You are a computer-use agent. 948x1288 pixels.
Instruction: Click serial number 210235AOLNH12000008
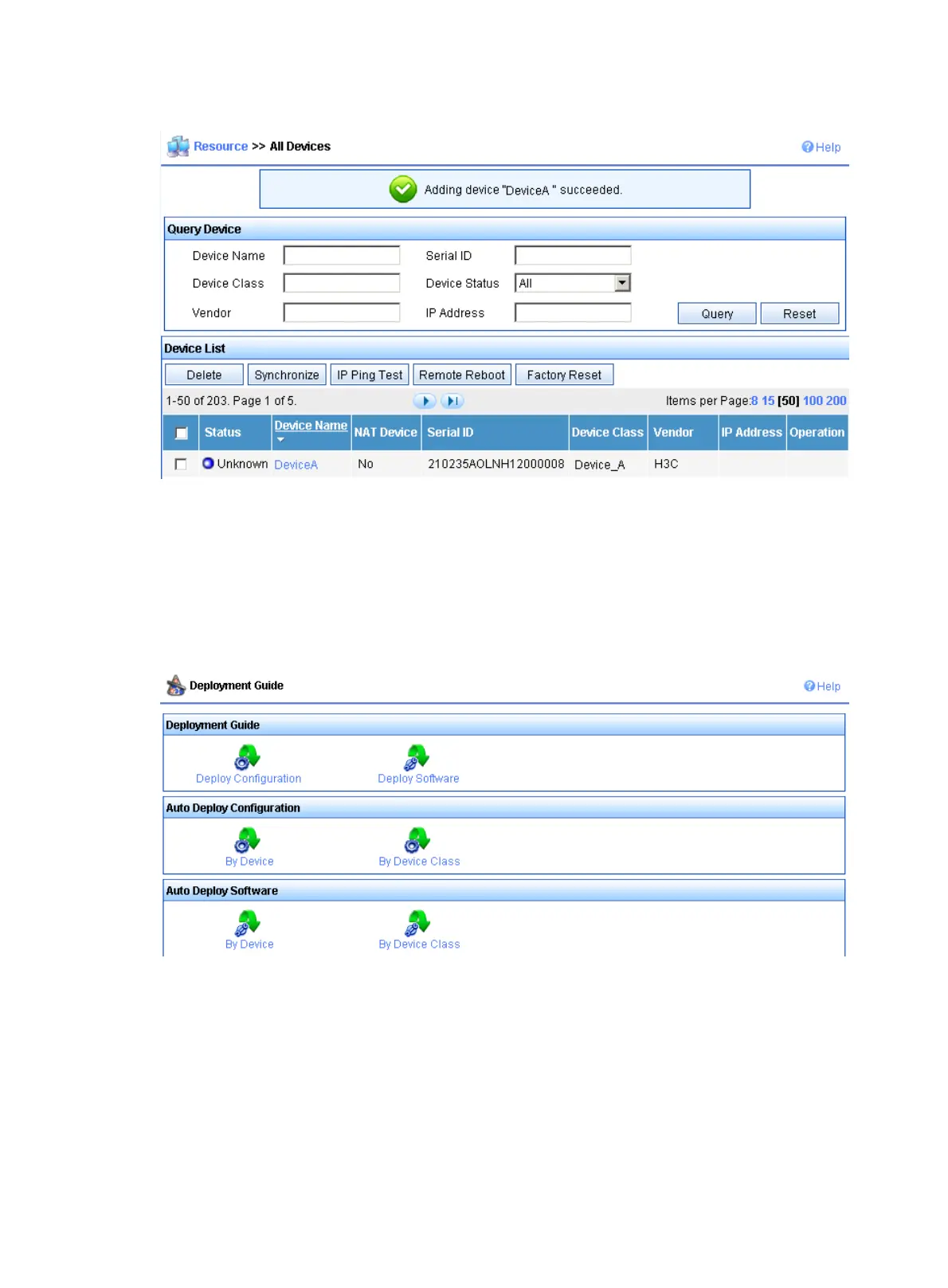(x=496, y=464)
